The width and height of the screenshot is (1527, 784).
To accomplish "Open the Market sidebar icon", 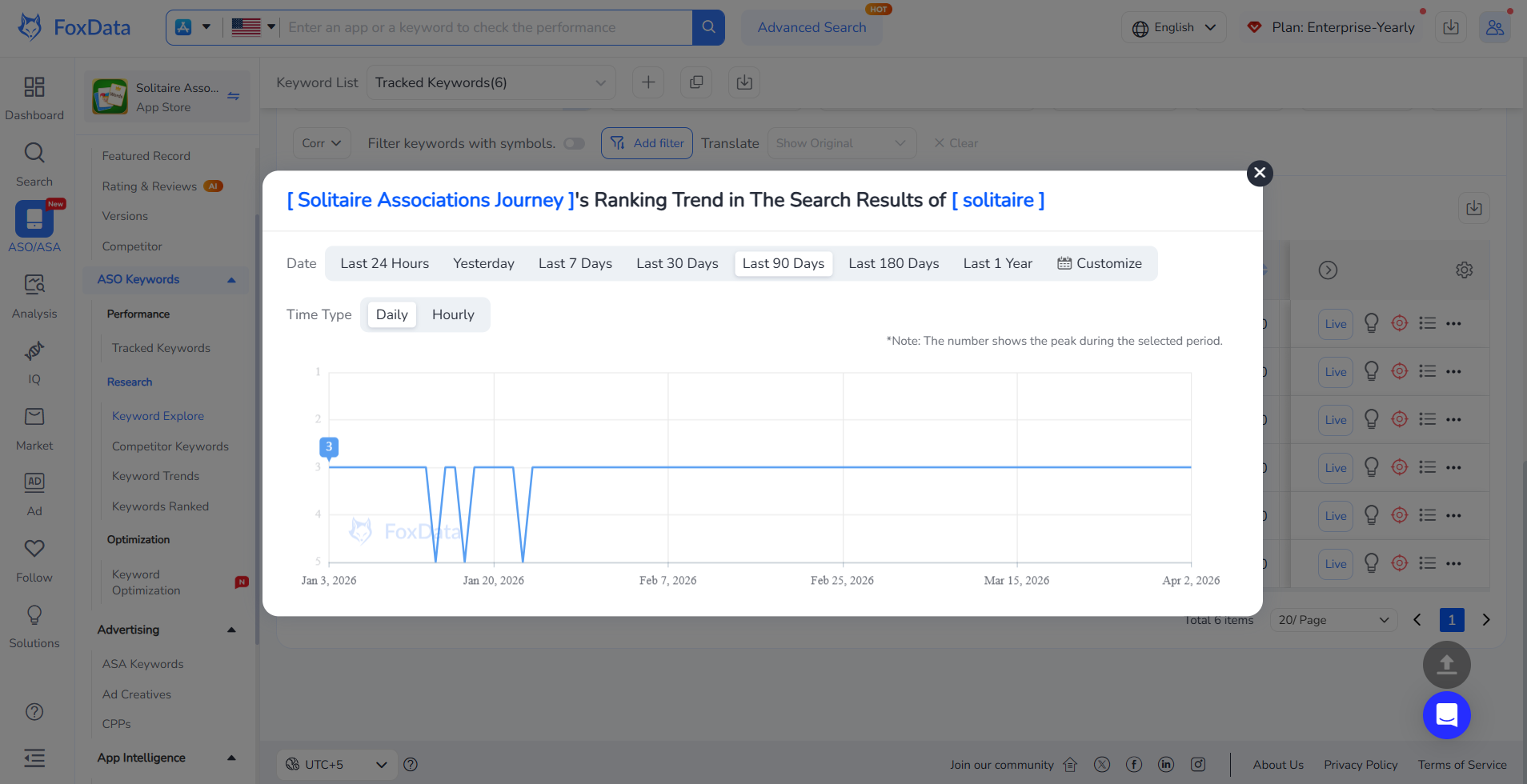I will click(34, 427).
